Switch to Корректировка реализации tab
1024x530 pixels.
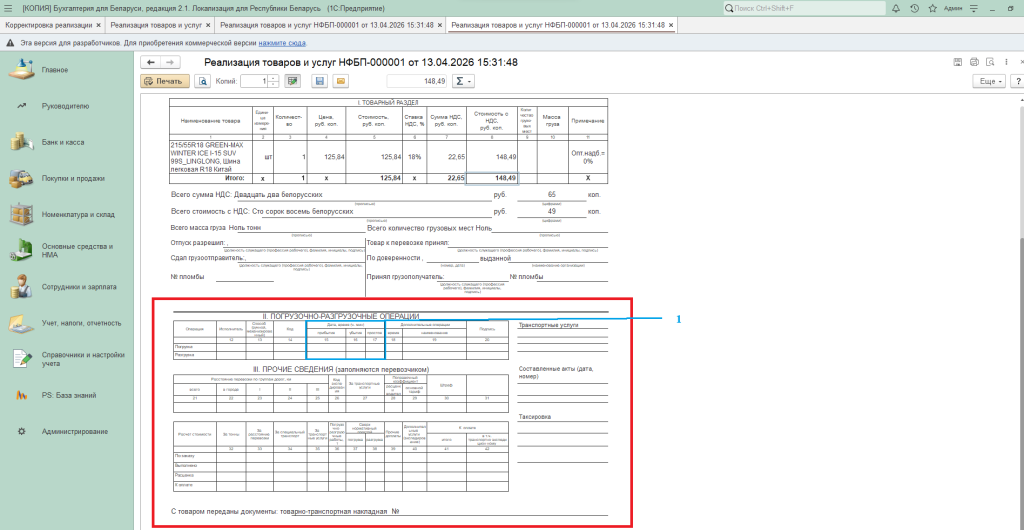(51, 25)
